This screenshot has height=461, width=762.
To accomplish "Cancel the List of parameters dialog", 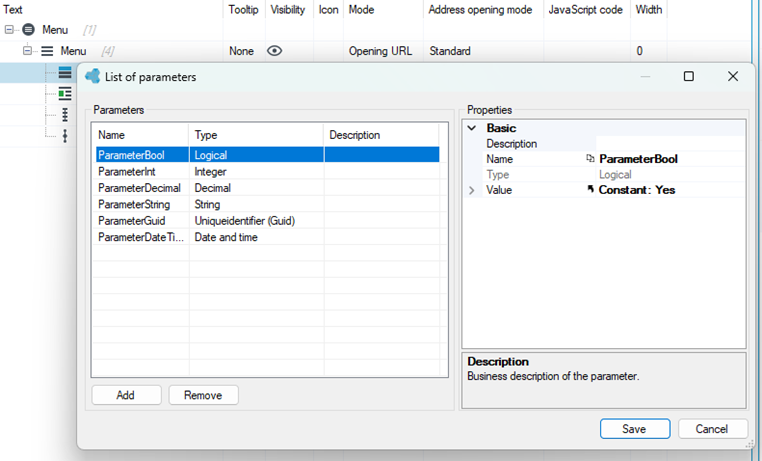I will 712,428.
